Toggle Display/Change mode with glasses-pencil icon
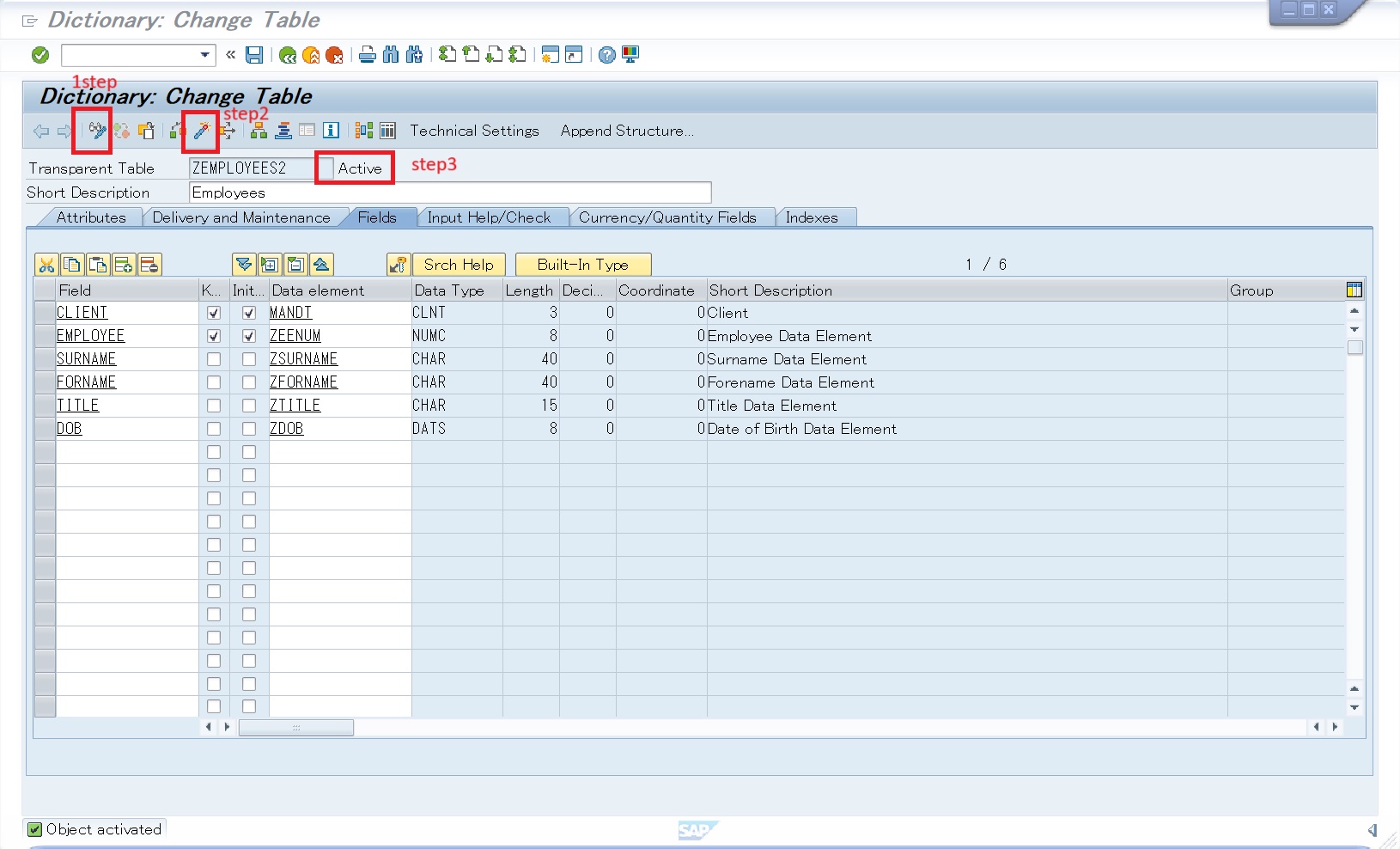Screen dimensions: 1400x849 (96, 131)
